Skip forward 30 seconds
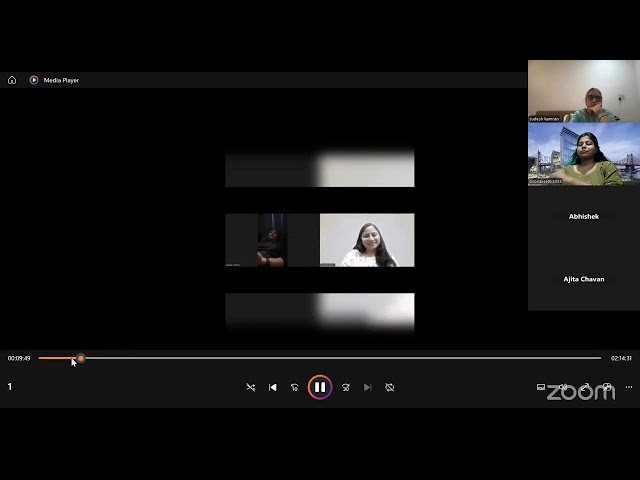The height and width of the screenshot is (480, 640). click(x=346, y=387)
